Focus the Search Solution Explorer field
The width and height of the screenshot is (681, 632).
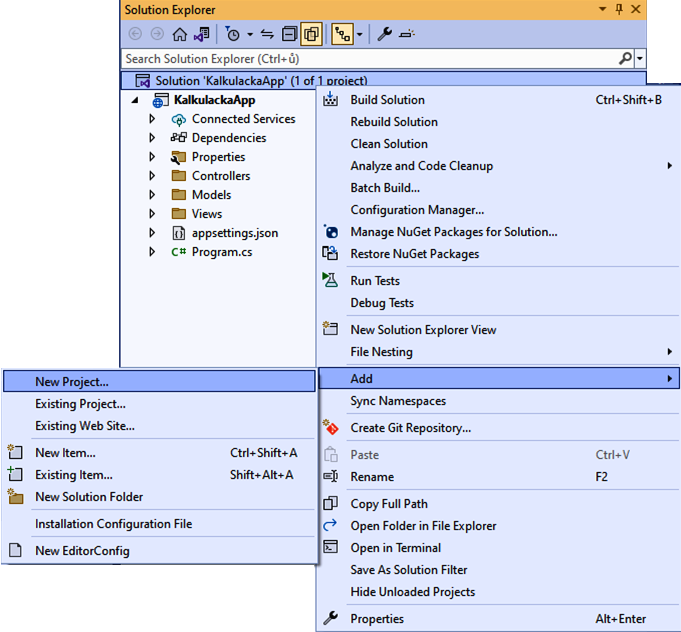[369, 59]
